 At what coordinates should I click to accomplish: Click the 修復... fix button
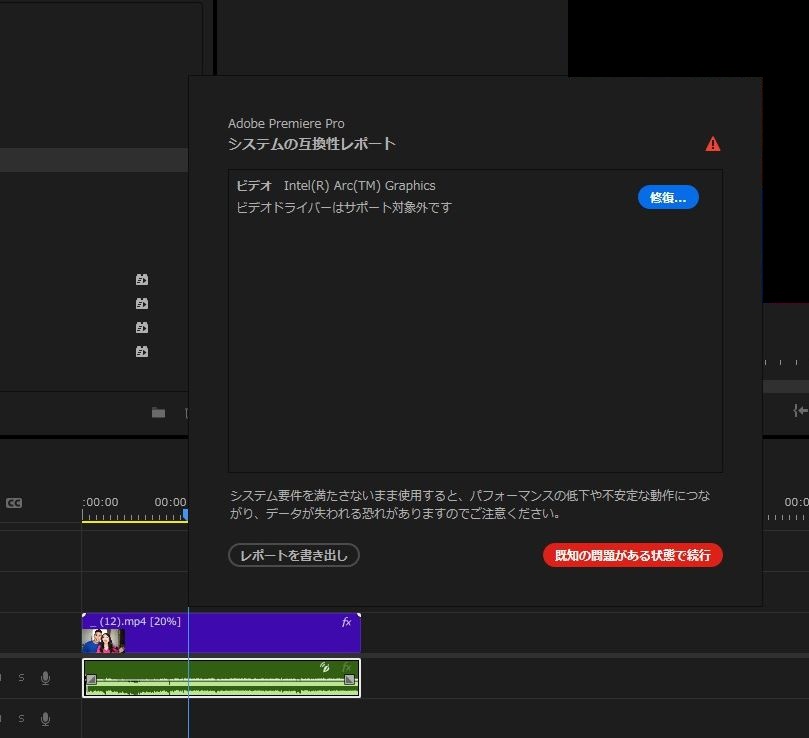point(667,198)
